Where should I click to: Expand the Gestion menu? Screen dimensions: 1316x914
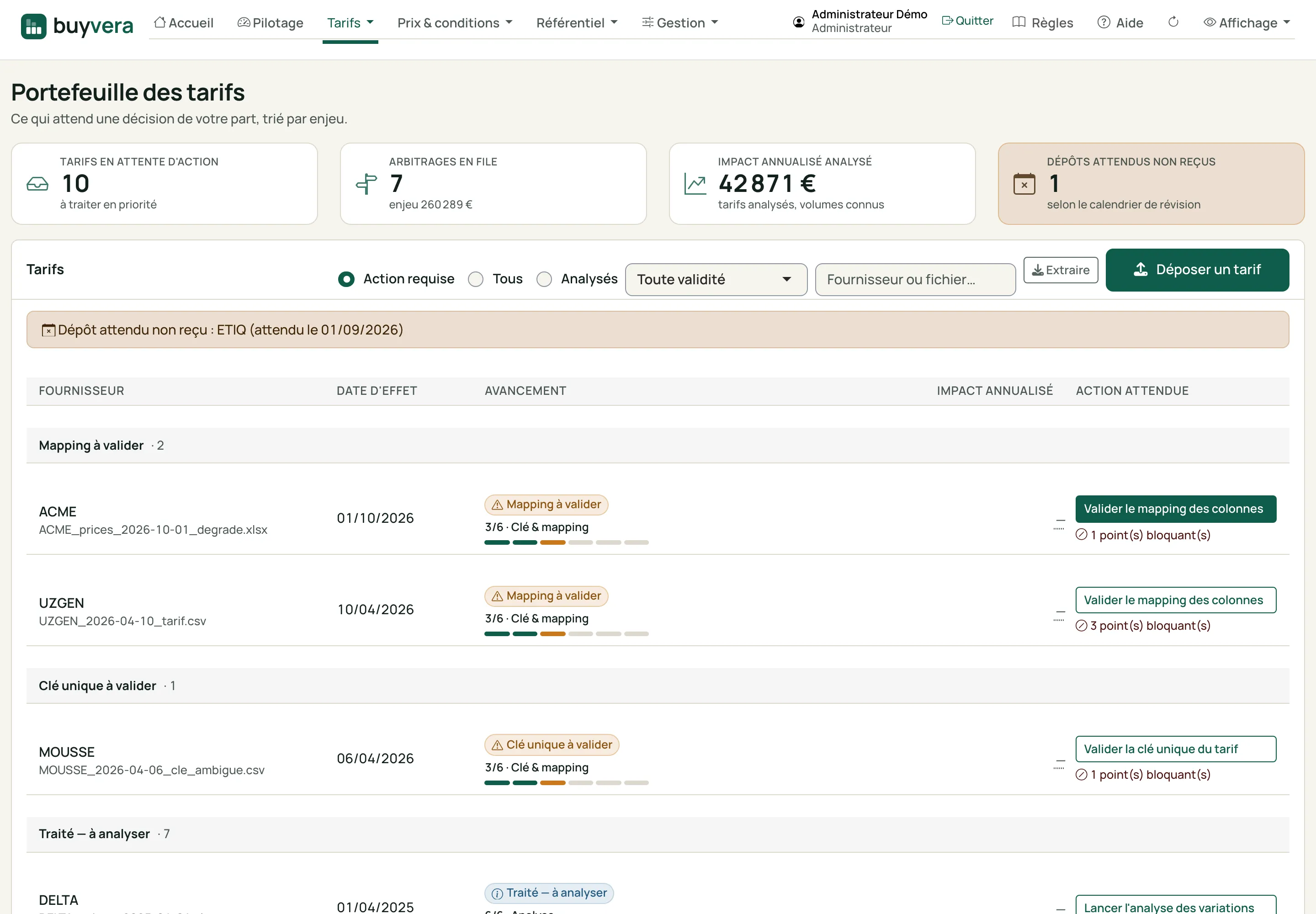680,23
